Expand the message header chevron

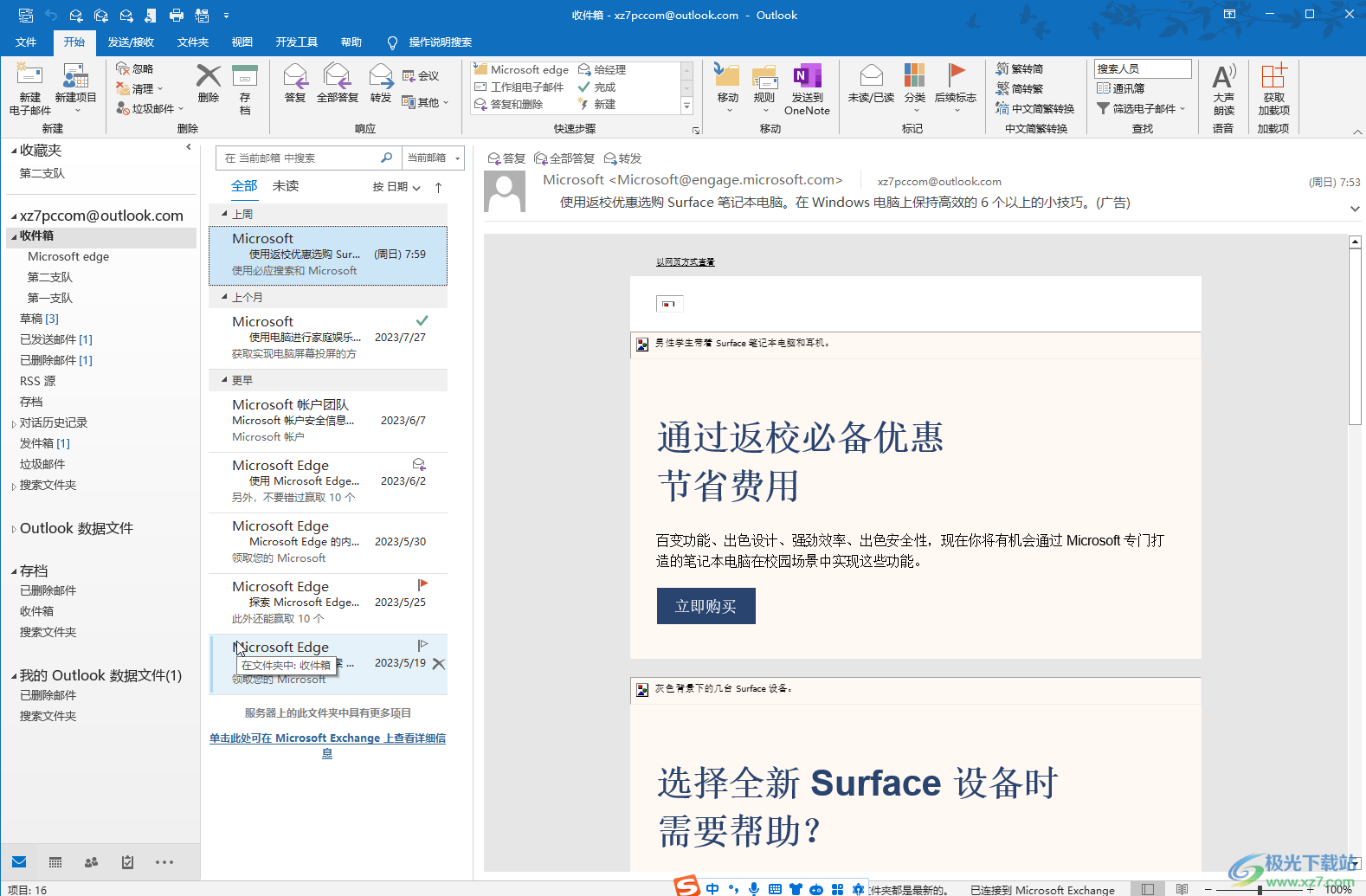1355,209
